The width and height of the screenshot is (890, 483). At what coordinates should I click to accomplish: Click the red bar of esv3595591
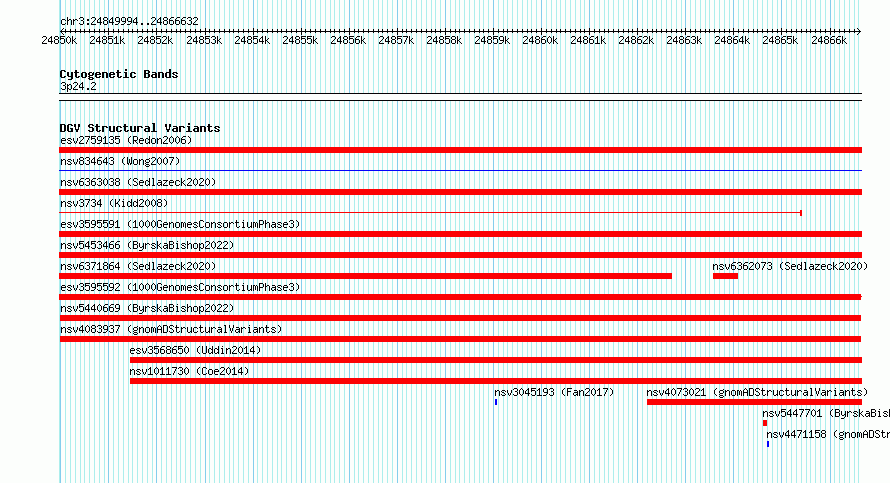coord(460,234)
